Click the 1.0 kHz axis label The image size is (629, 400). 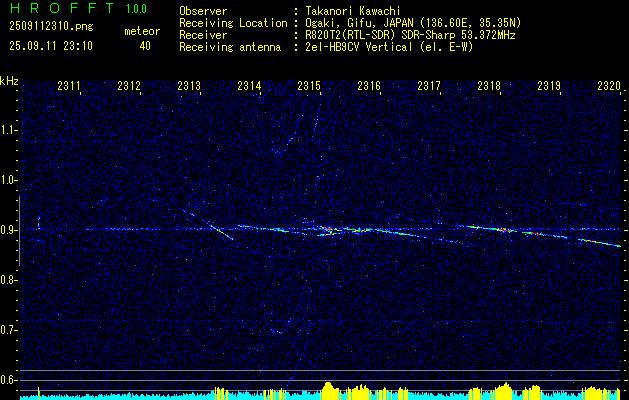[x=8, y=180]
